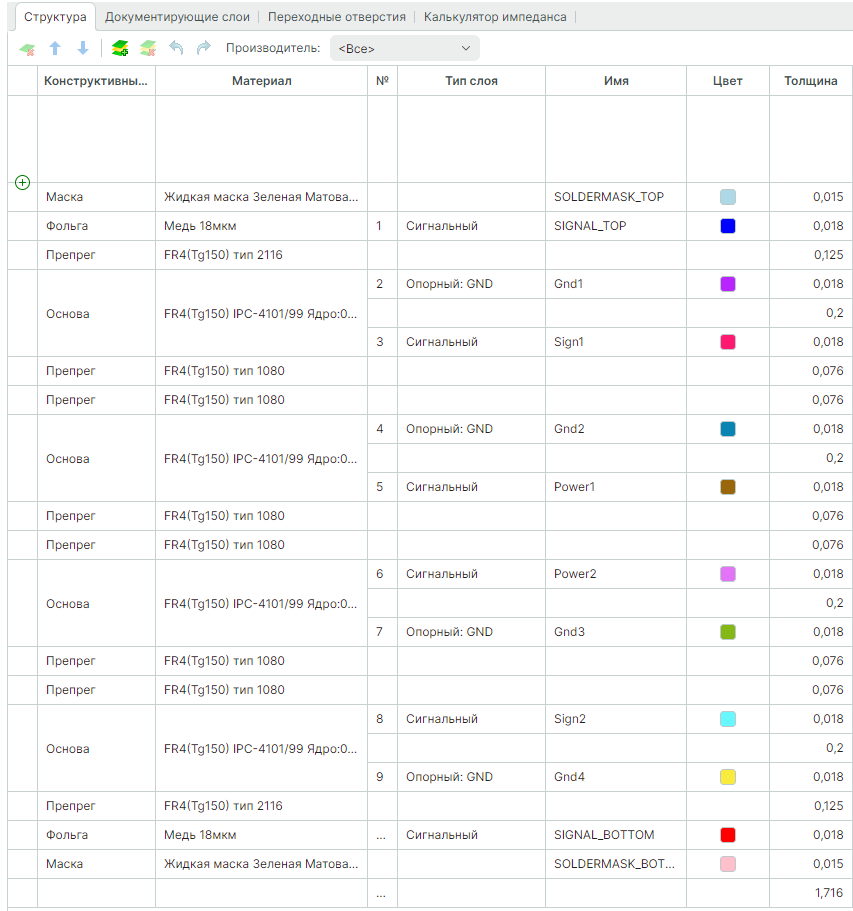This screenshot has height=911, width=853.
Task: Click Опорный: GND type for layer 9
Action: 471,777
